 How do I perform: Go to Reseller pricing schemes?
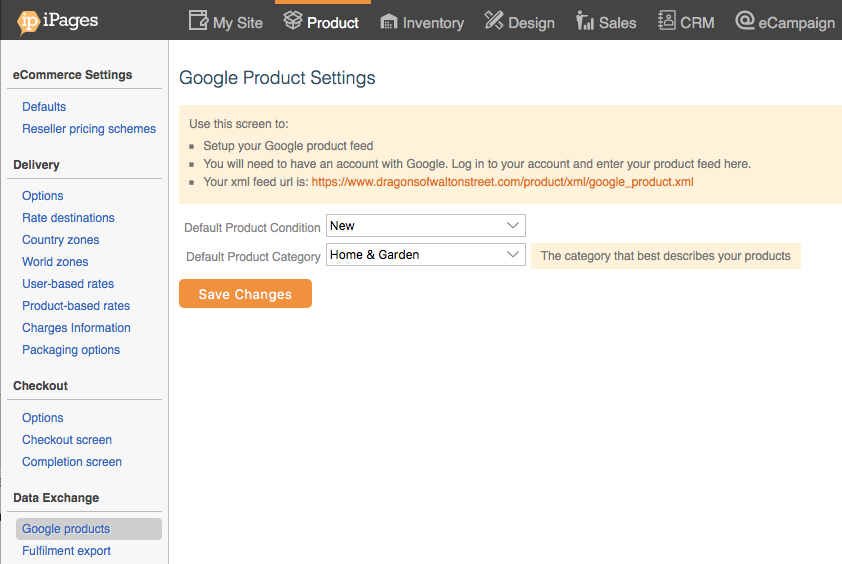(89, 129)
